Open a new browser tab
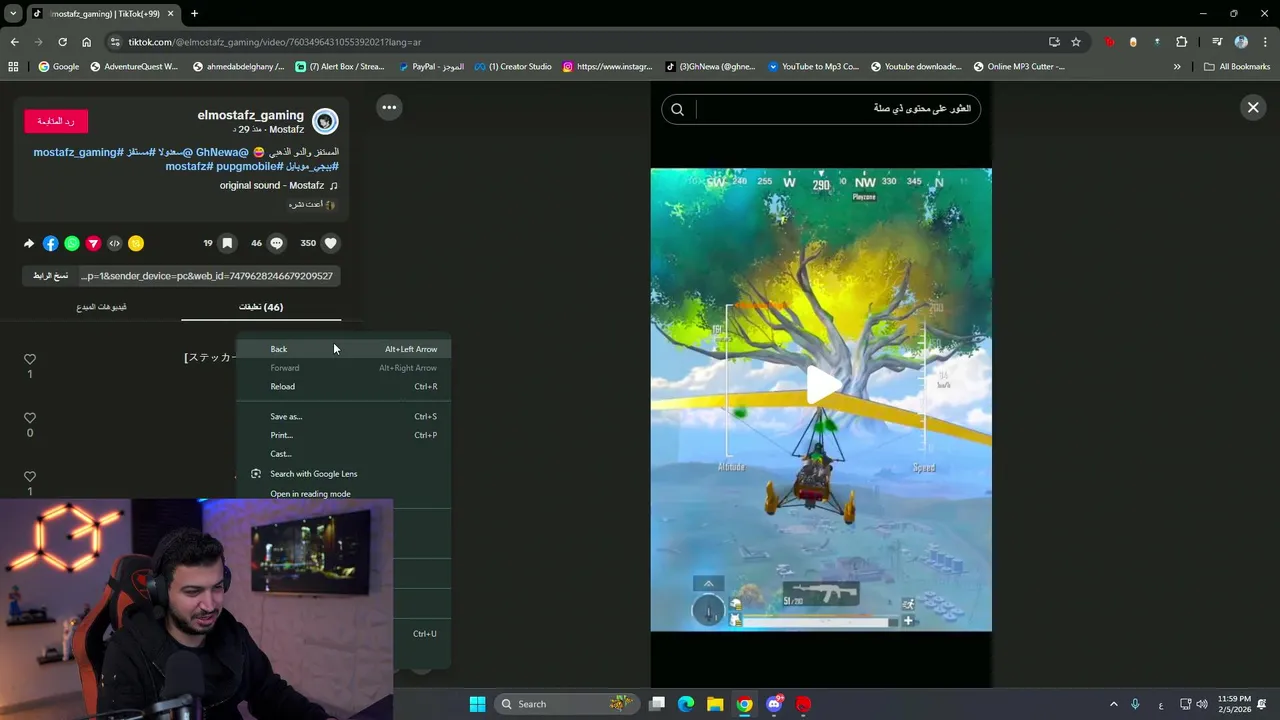This screenshot has height=720, width=1280. tap(194, 13)
